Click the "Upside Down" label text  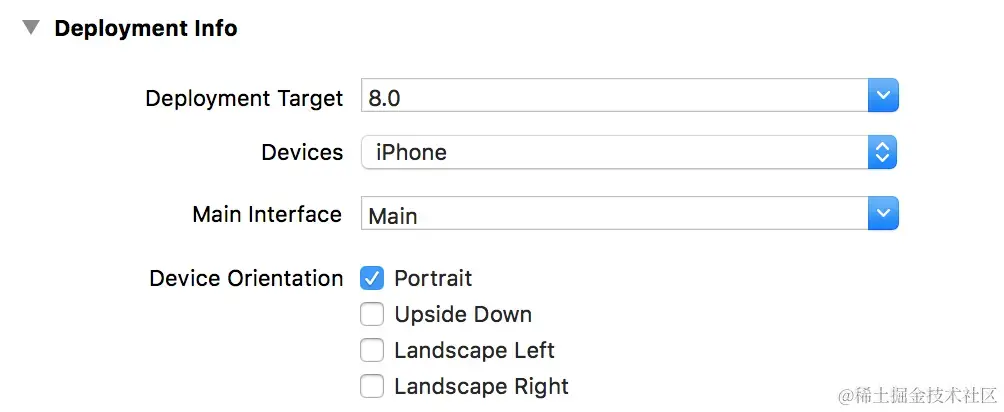point(463,314)
